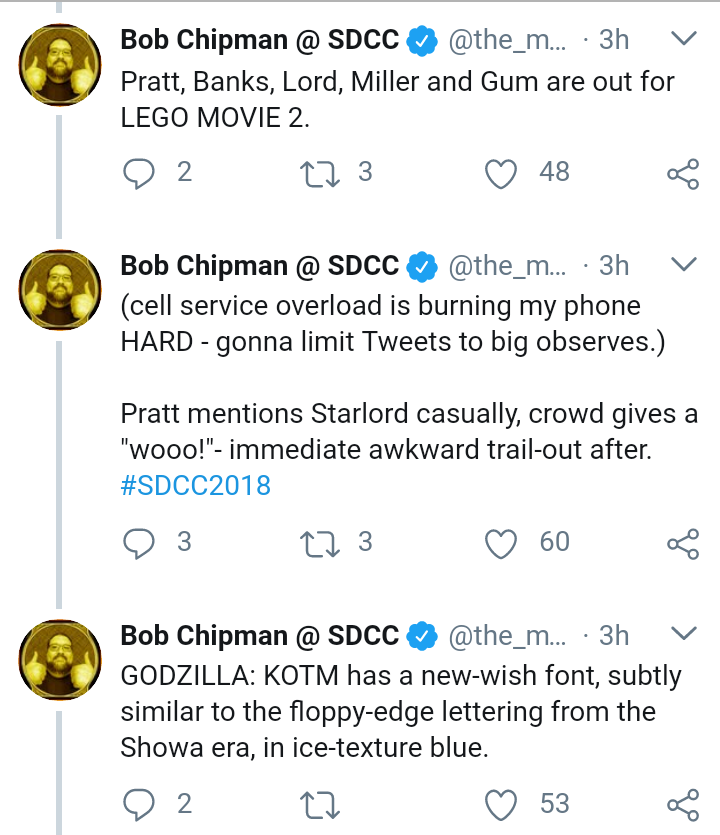Open Bob Chipman profile from first tweet name
Screen dimensions: 720x835
pyautogui.click(x=259, y=40)
